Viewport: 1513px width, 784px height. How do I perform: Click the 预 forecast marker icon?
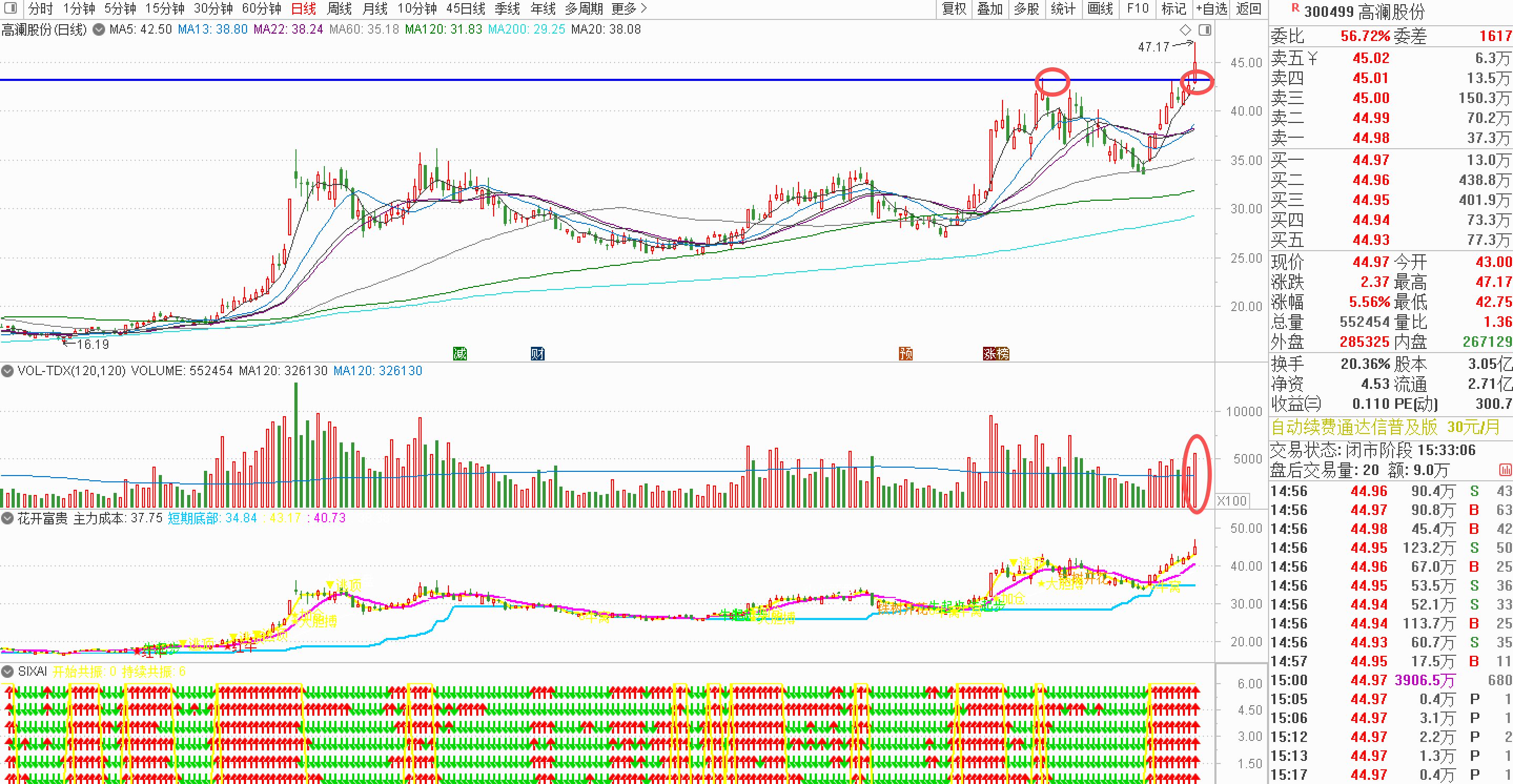[x=906, y=354]
